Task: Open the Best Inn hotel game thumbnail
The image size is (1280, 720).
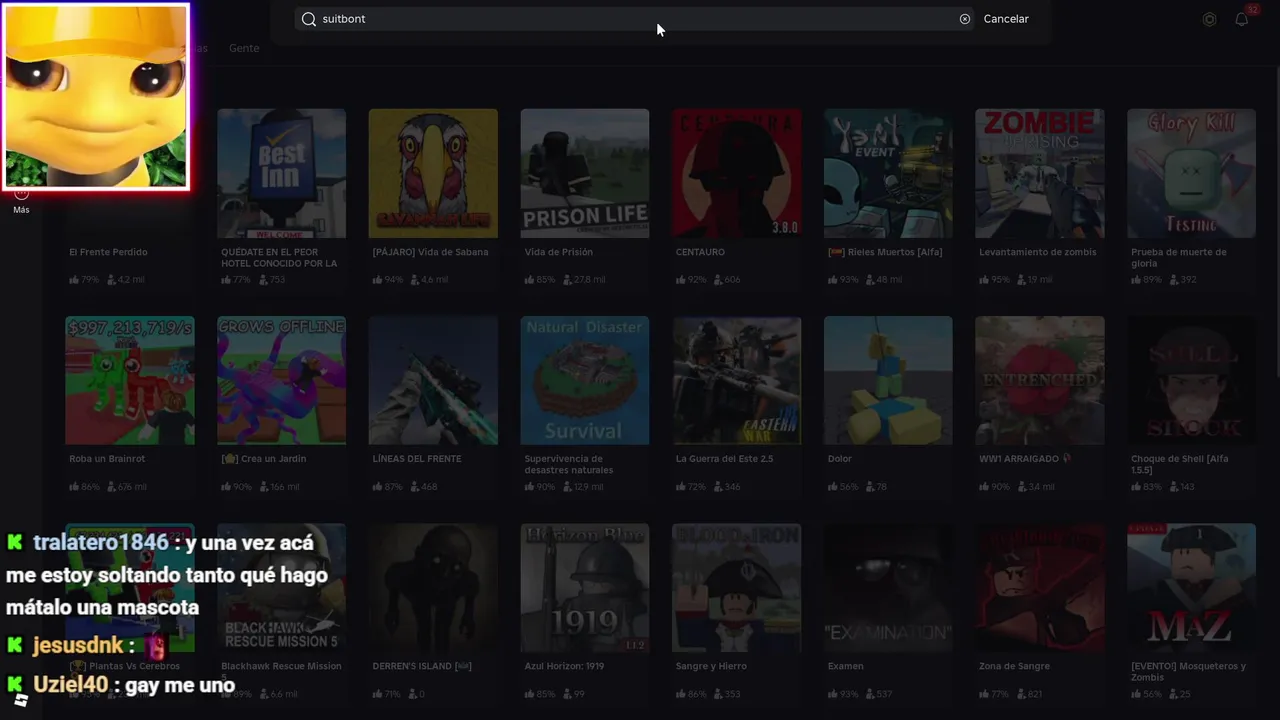Action: [281, 173]
